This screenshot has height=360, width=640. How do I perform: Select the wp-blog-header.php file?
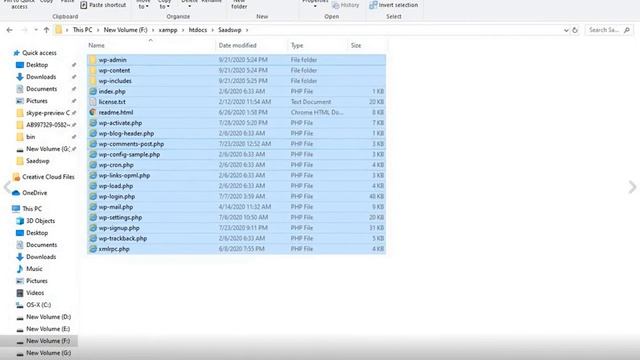(x=236, y=133)
